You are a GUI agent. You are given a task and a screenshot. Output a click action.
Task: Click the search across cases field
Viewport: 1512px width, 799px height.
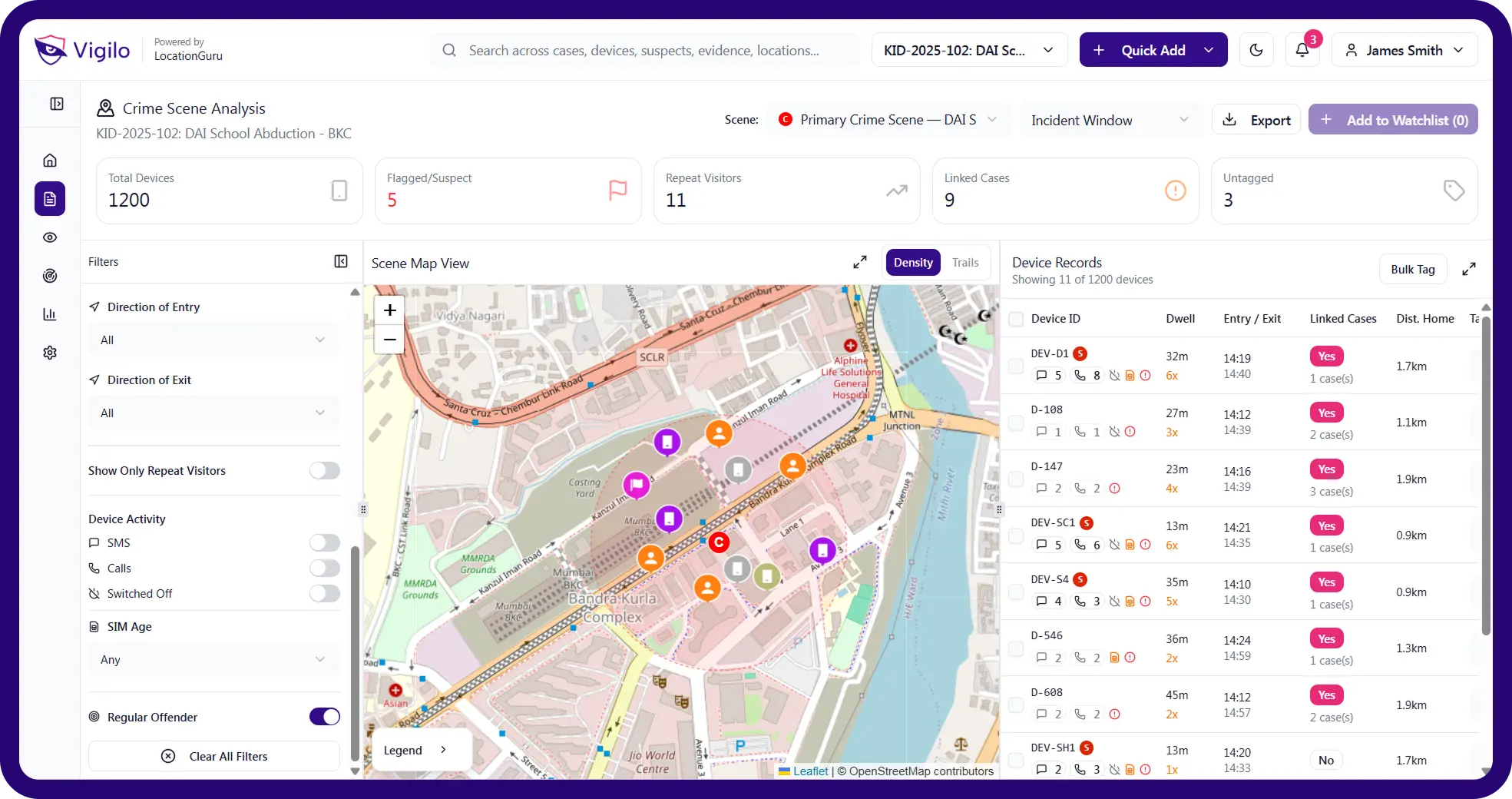point(644,50)
